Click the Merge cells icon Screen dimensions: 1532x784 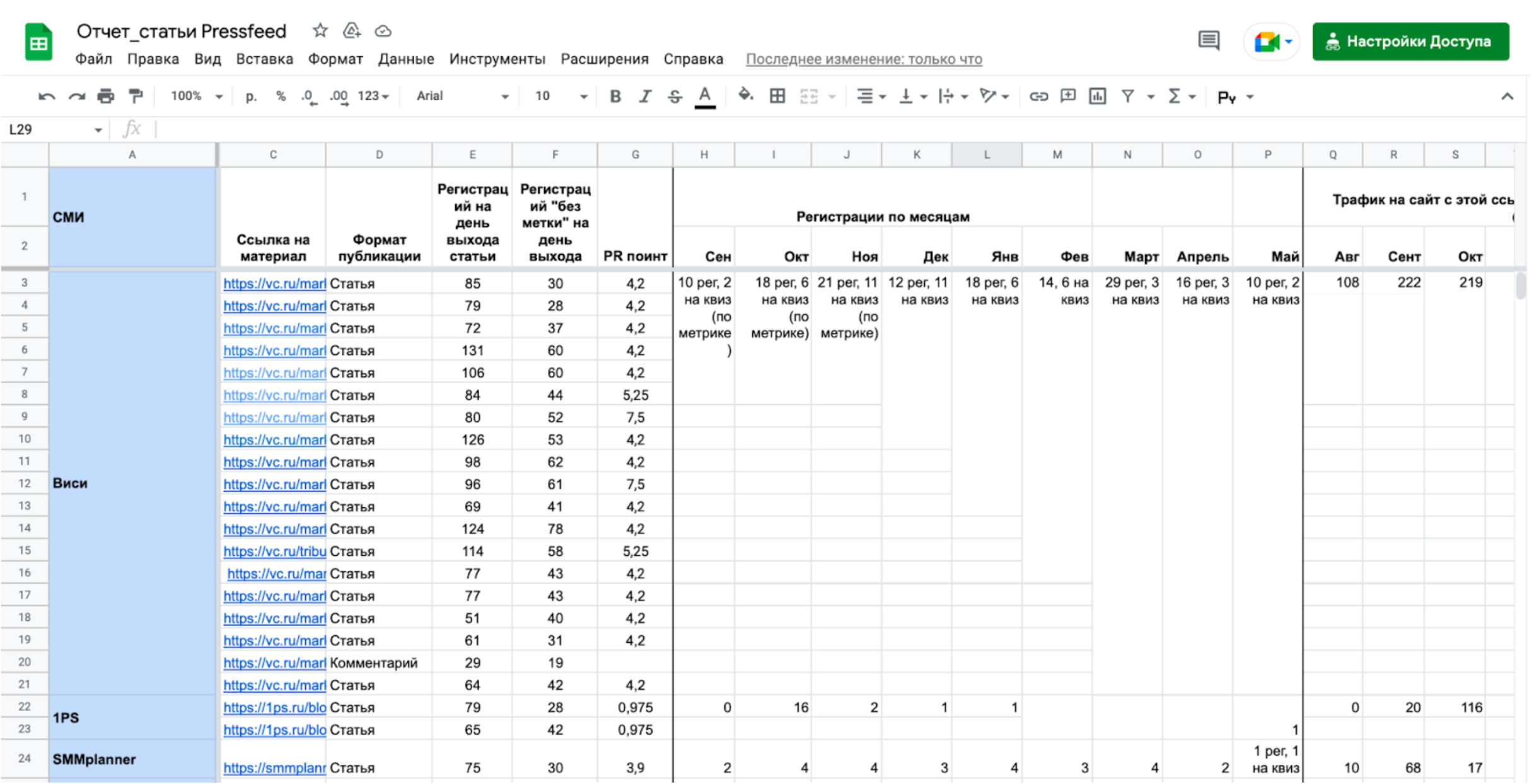pos(808,96)
